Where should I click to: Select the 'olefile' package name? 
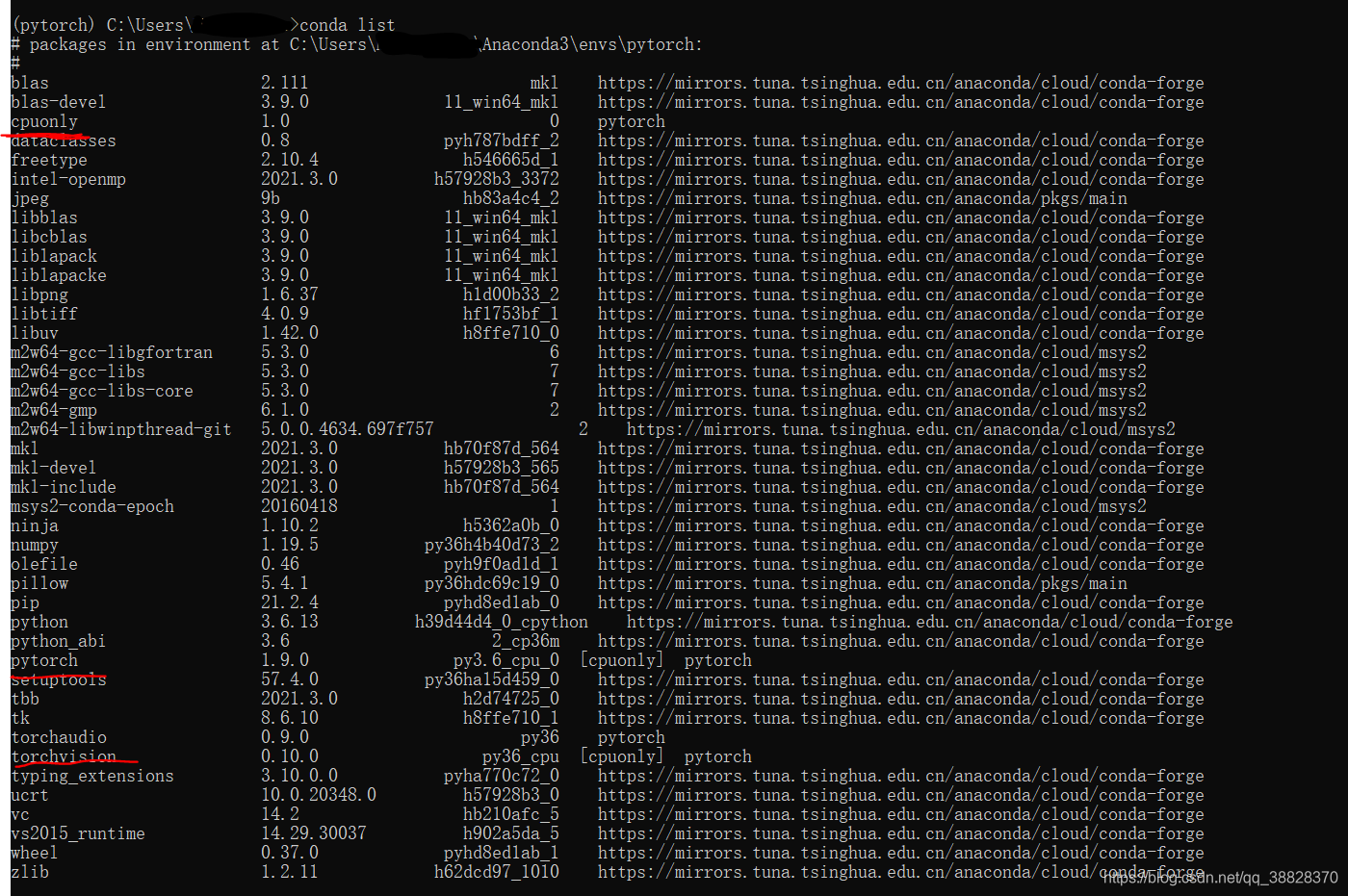coord(44,564)
